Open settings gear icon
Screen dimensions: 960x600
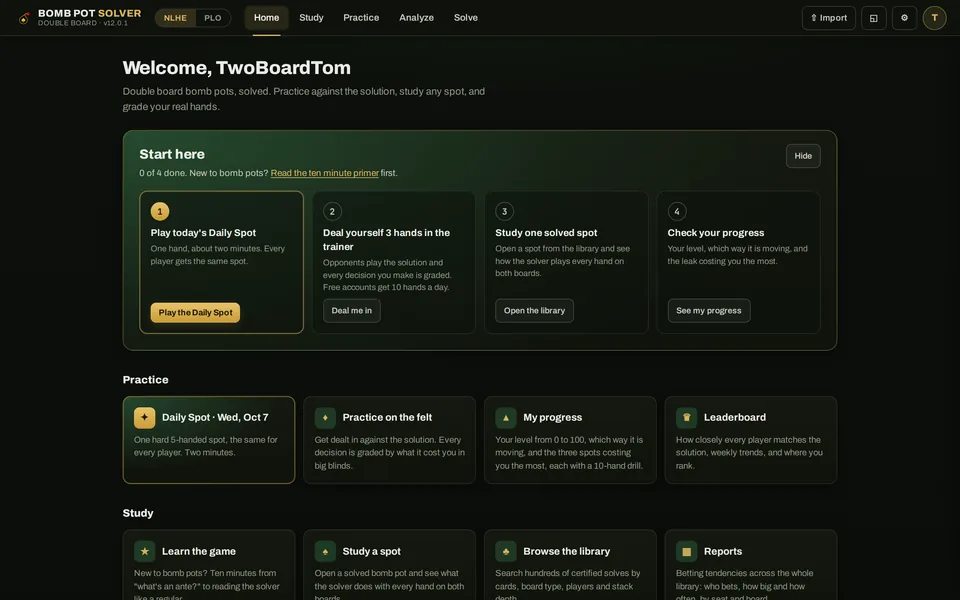coord(904,18)
